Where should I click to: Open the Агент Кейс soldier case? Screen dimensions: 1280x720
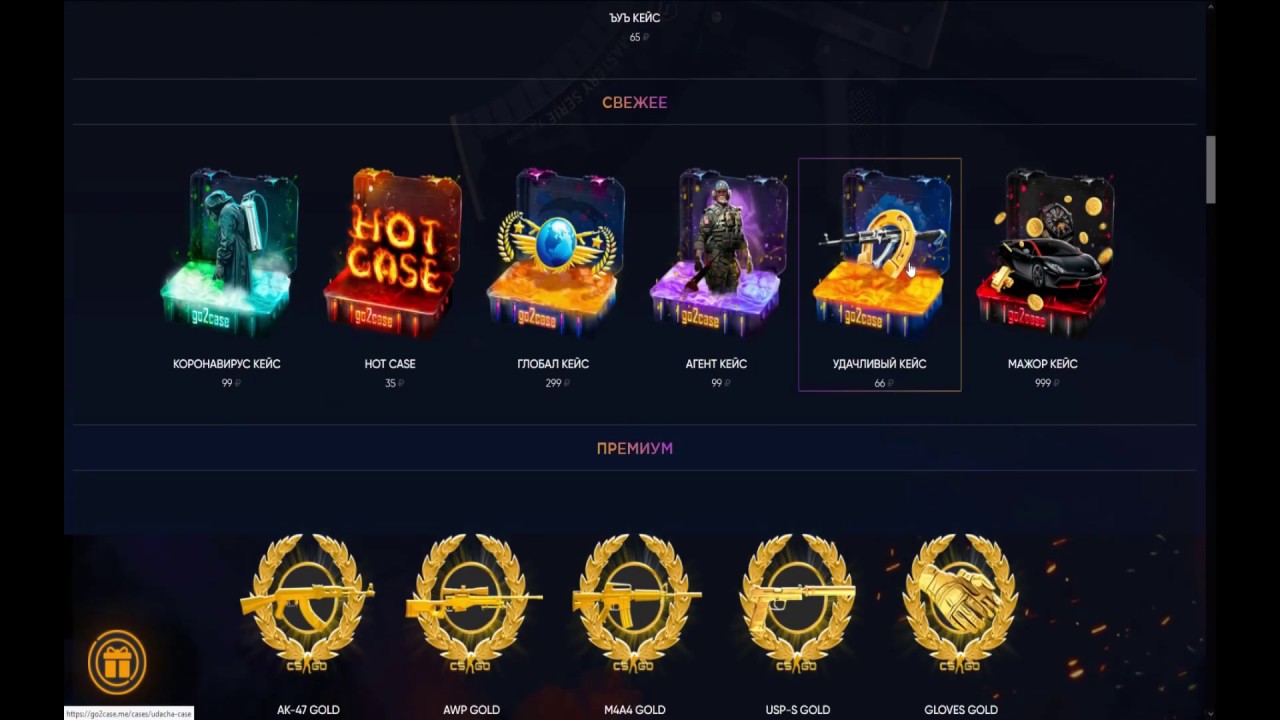pos(716,253)
